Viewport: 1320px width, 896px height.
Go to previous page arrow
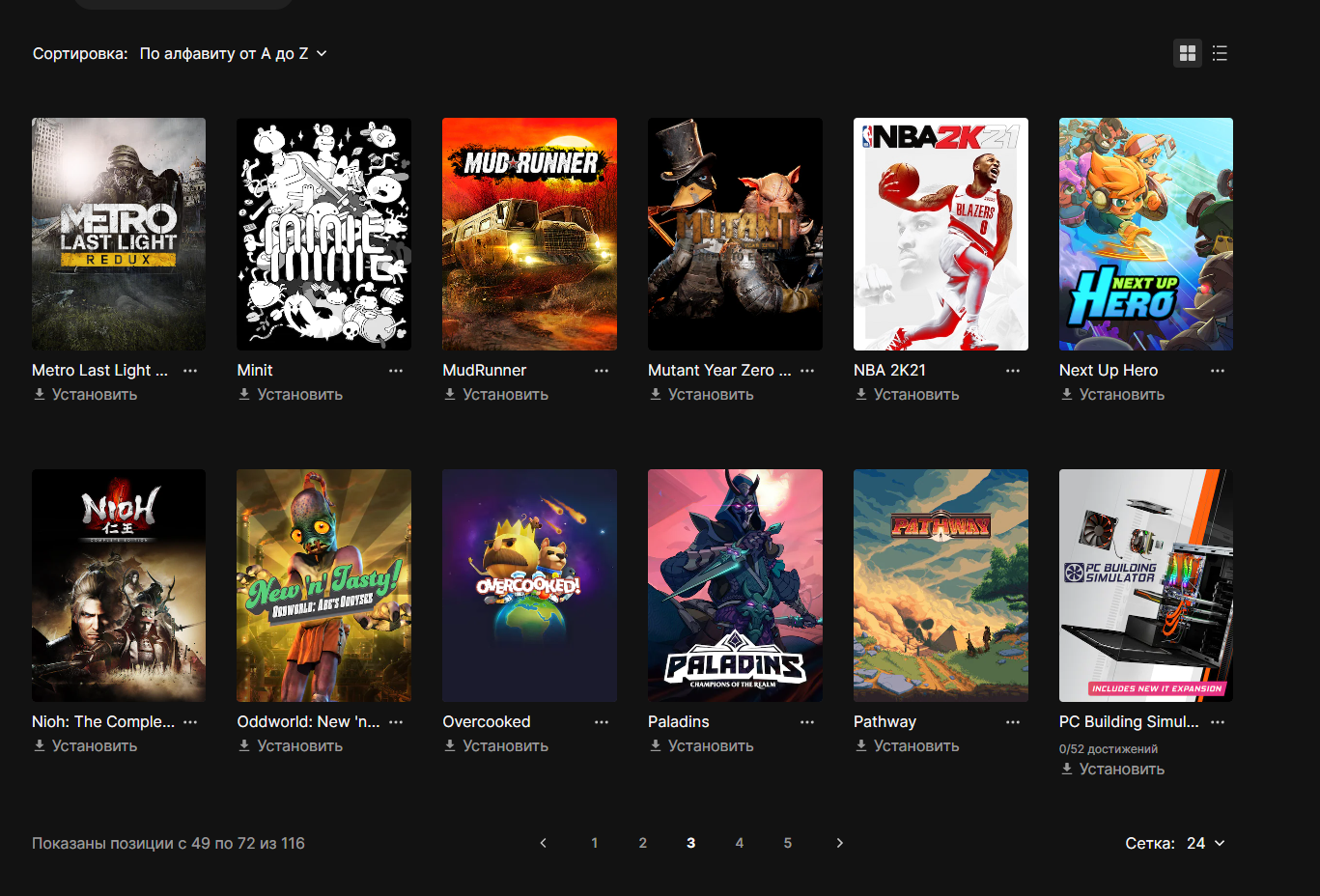click(x=544, y=843)
